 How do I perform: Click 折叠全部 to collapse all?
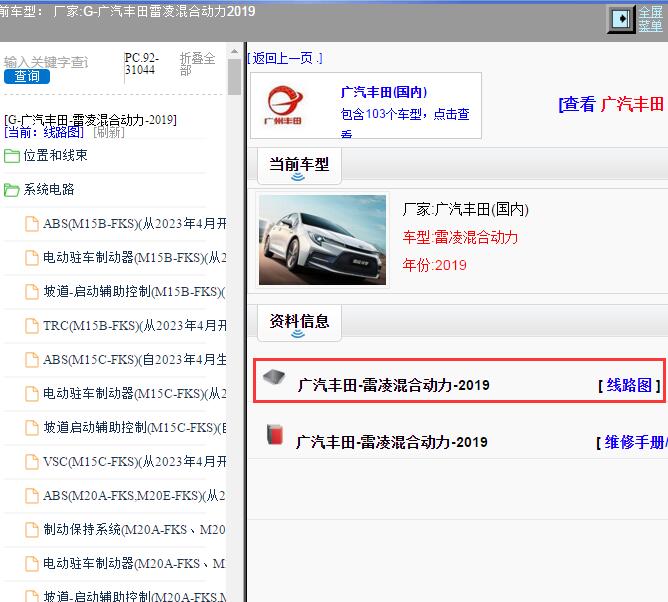(197, 63)
